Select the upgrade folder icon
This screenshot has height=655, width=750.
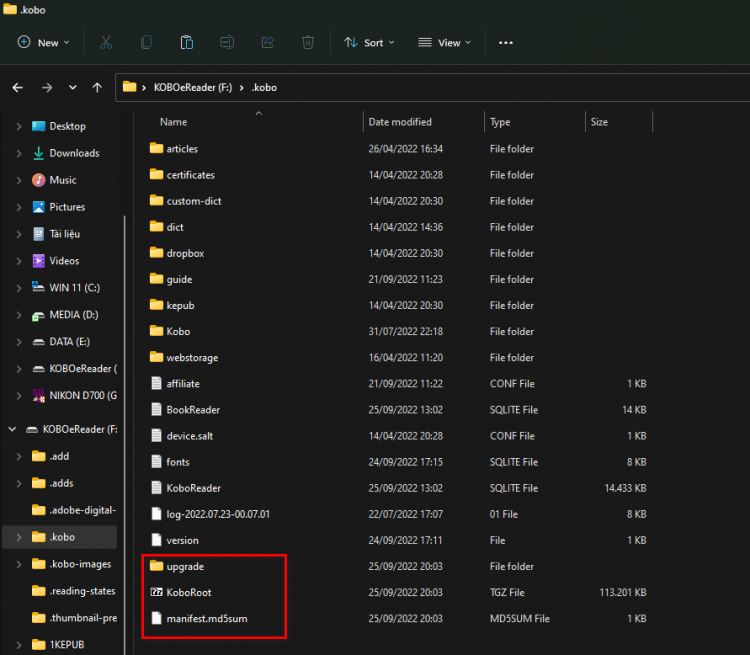click(x=156, y=566)
